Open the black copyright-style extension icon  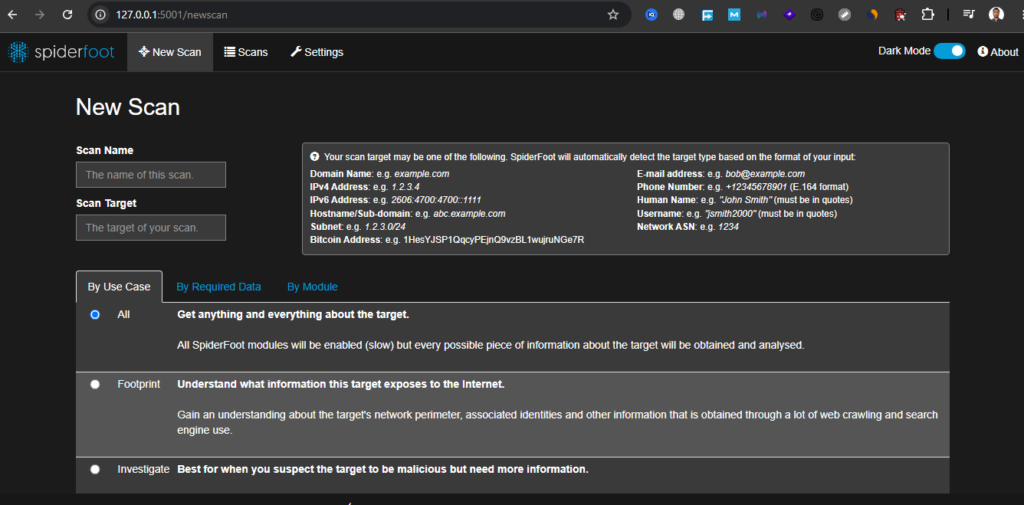(x=816, y=14)
